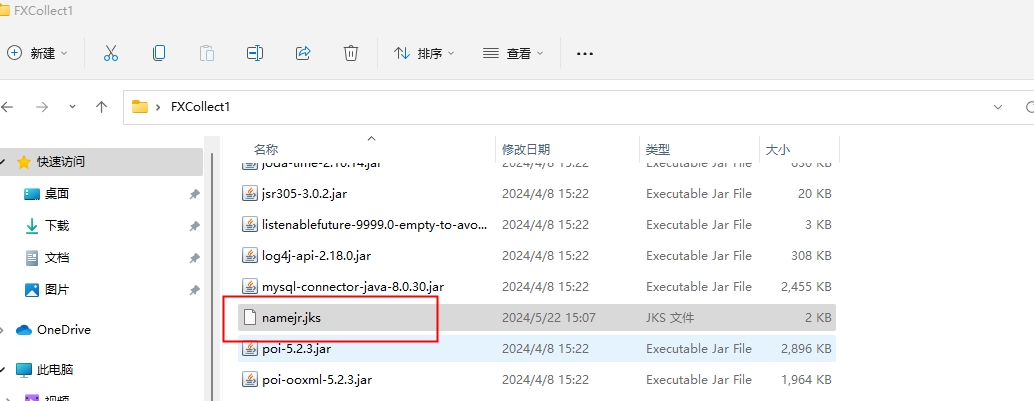Open 下载 in the sidebar
This screenshot has width=1034, height=401.
click(57, 226)
